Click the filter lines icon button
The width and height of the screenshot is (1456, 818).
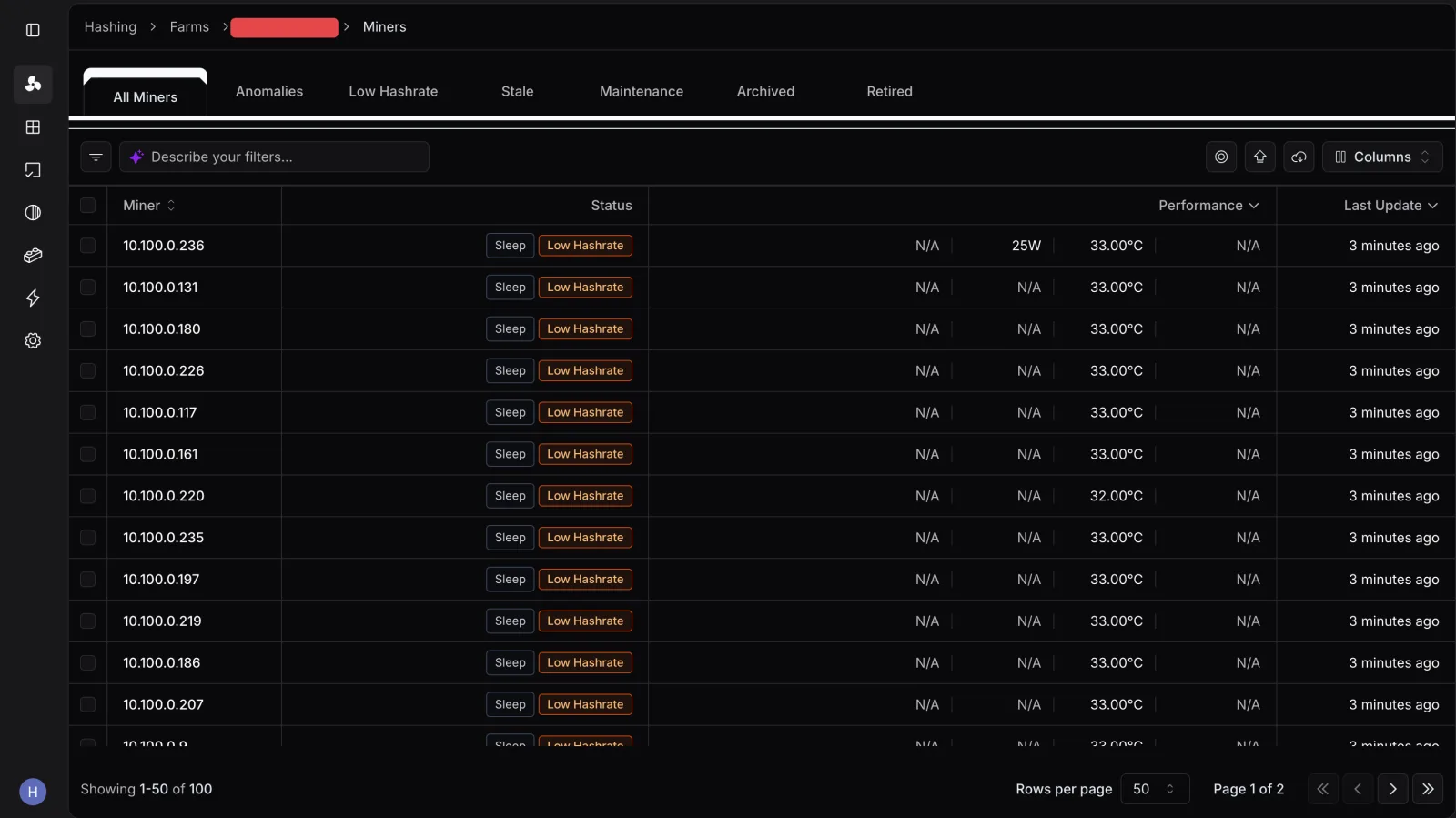point(96,157)
